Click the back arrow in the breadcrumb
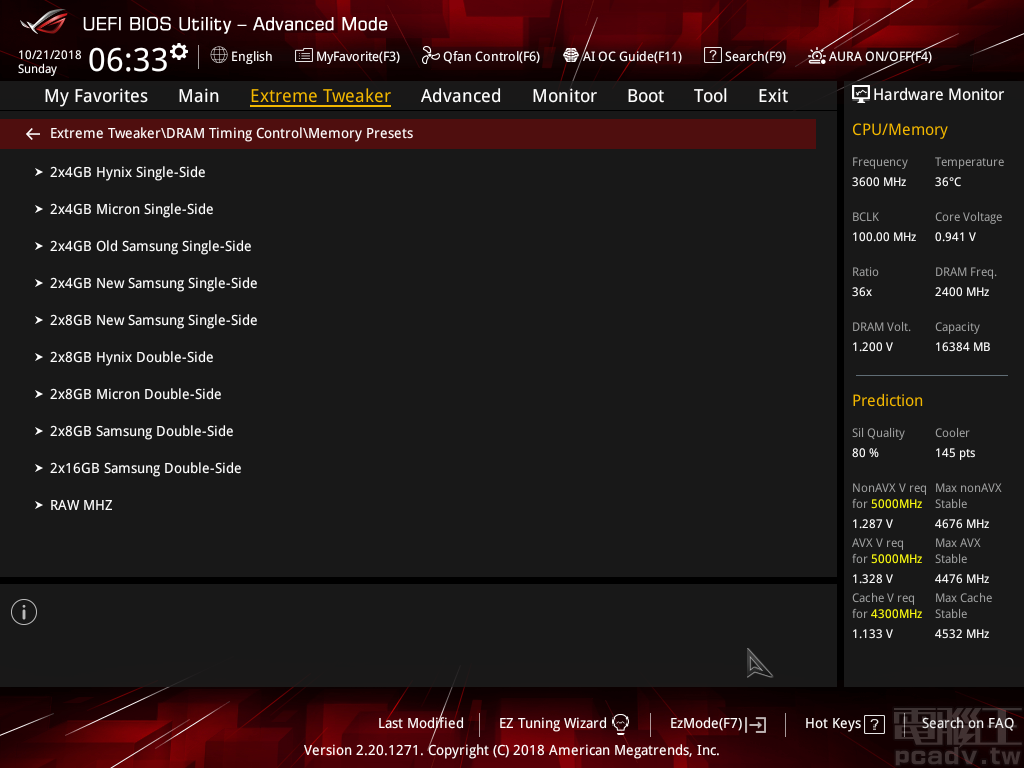The height and width of the screenshot is (768, 1024). tap(33, 134)
